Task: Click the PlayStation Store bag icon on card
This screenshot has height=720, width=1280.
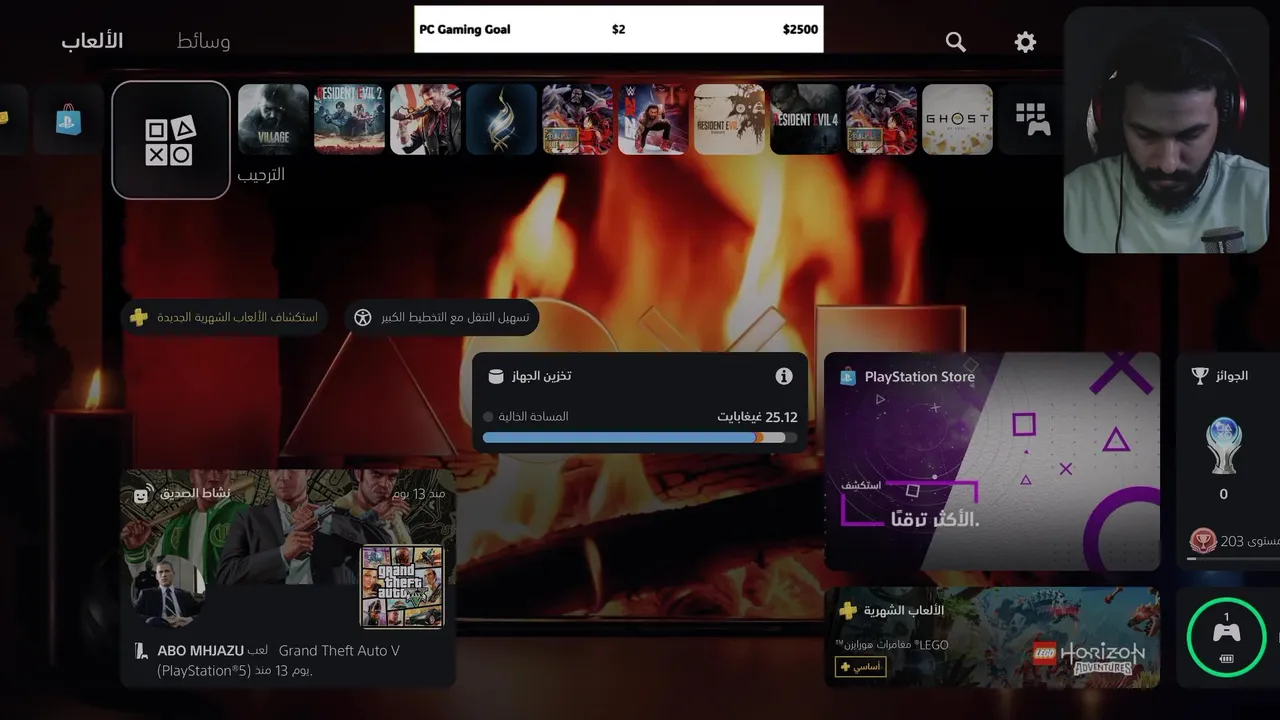Action: click(x=848, y=377)
